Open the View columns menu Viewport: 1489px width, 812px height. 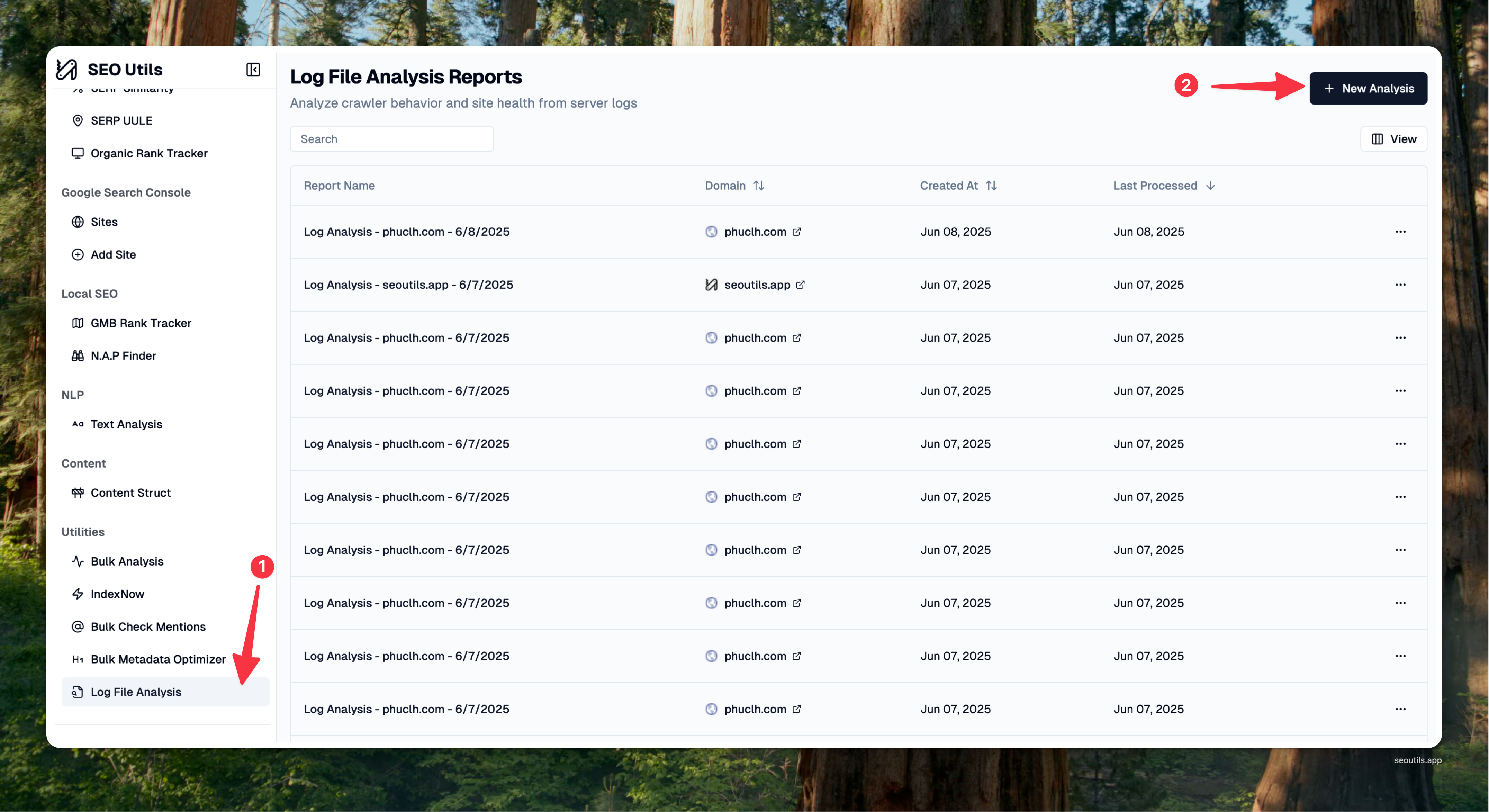[1393, 139]
